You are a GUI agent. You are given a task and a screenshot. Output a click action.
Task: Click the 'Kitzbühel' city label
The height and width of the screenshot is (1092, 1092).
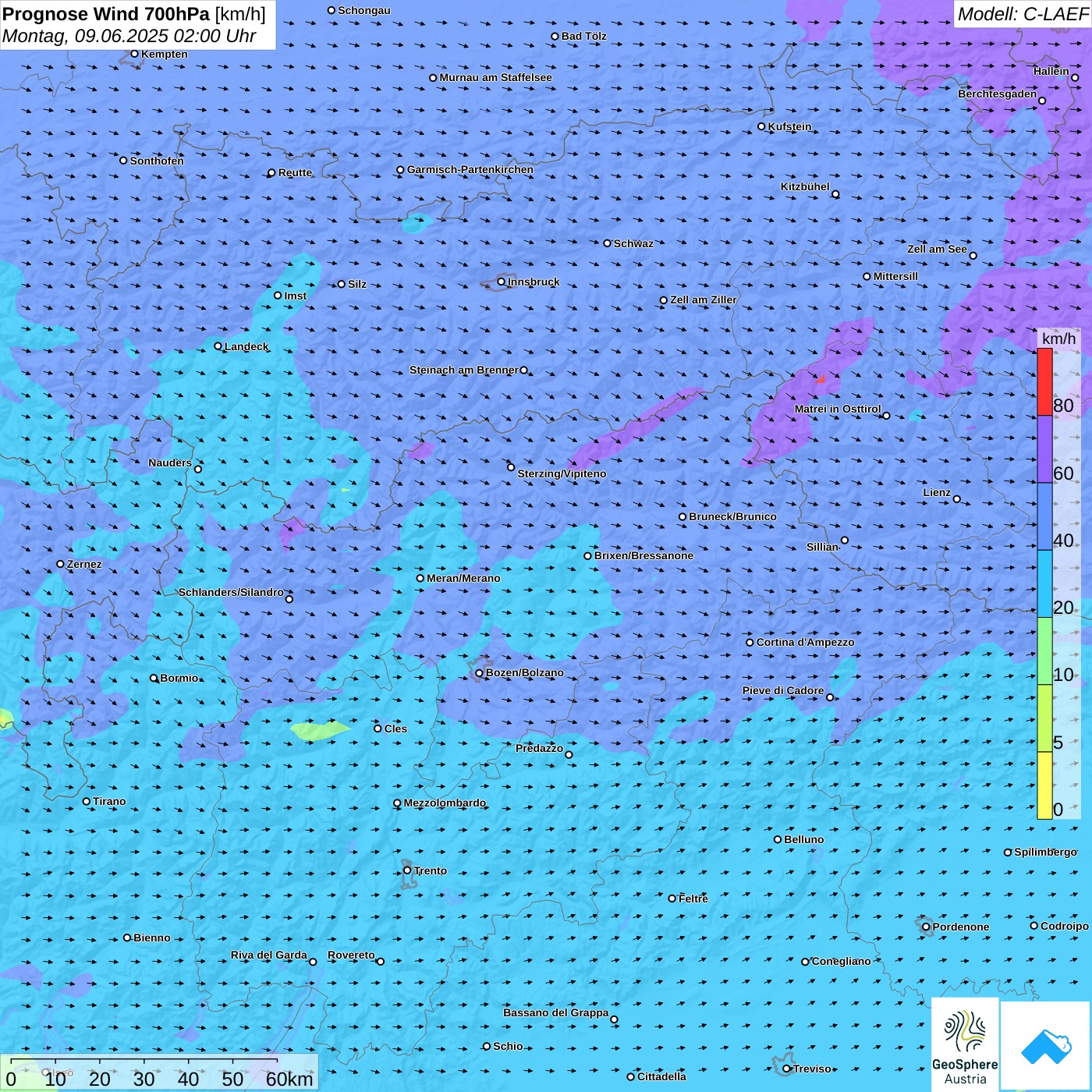coord(805,186)
